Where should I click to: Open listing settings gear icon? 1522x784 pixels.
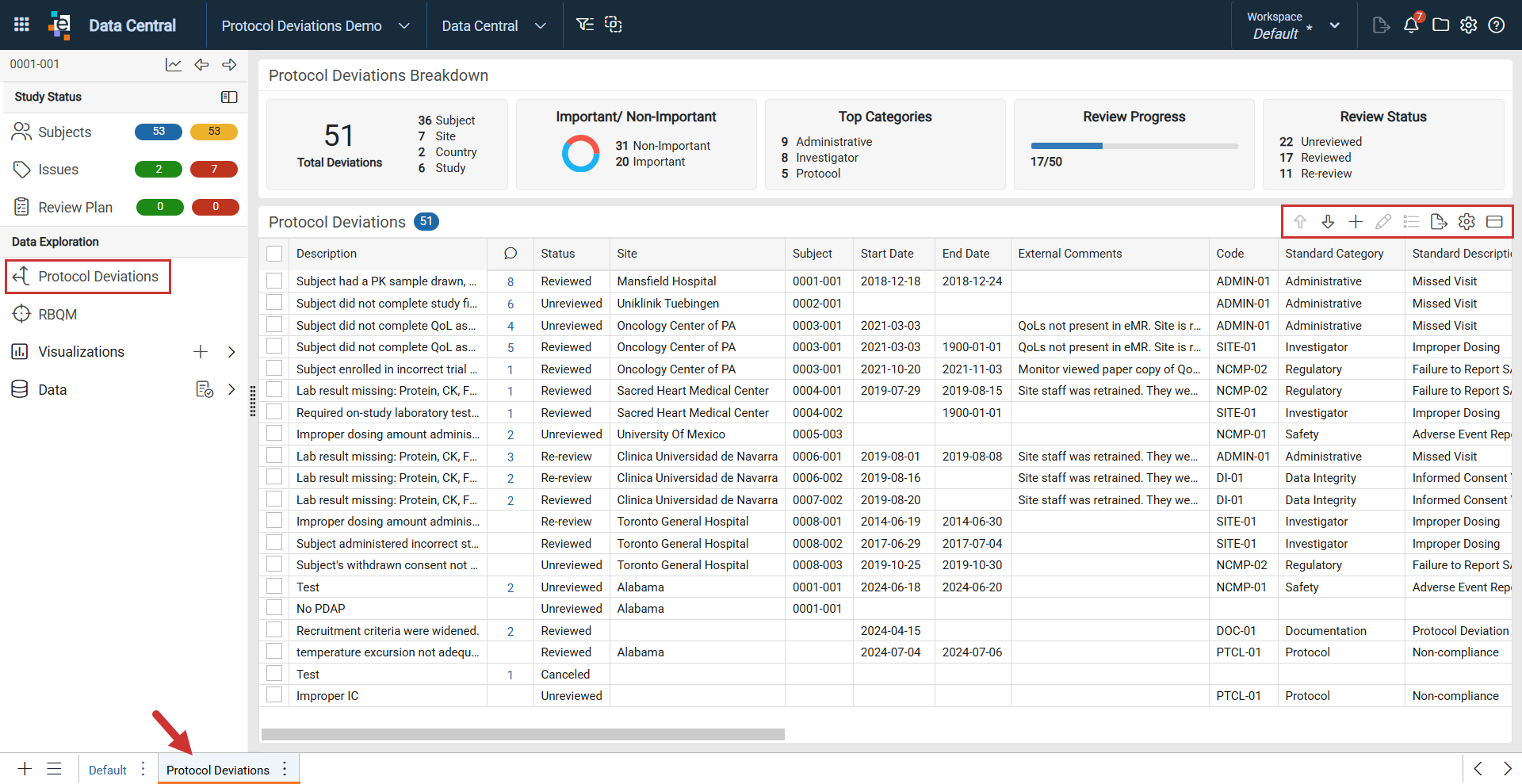click(x=1467, y=222)
